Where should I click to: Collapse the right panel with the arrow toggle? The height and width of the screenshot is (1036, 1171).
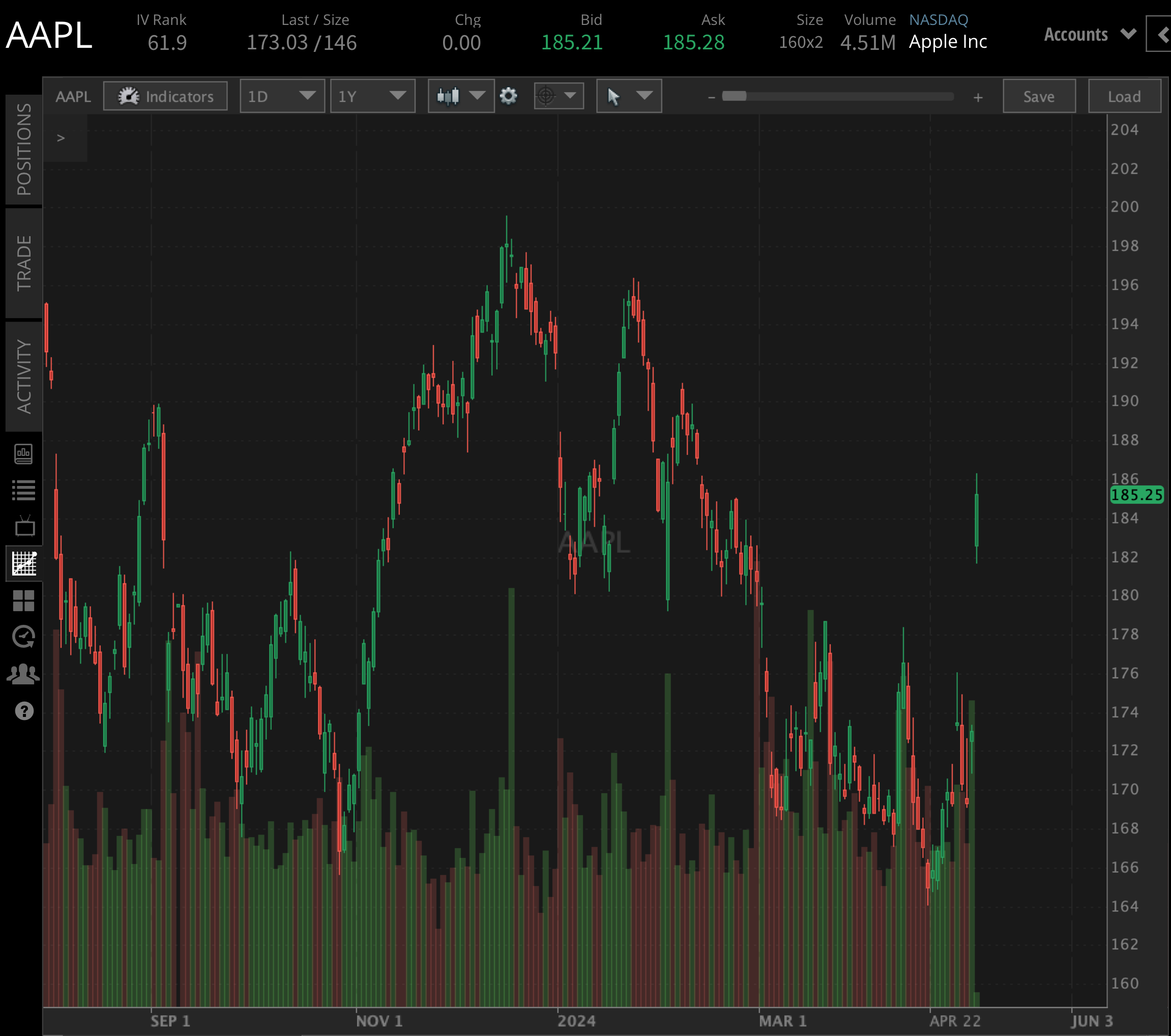point(1162,35)
